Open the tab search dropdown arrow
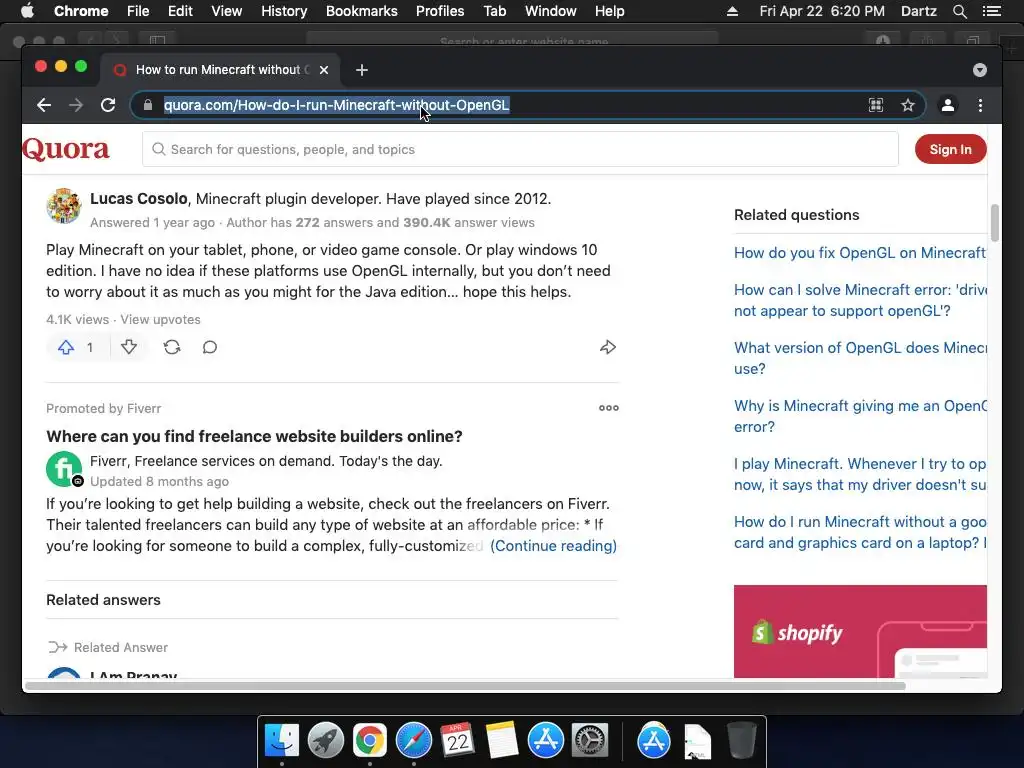This screenshot has height=768, width=1024. pos(979,70)
